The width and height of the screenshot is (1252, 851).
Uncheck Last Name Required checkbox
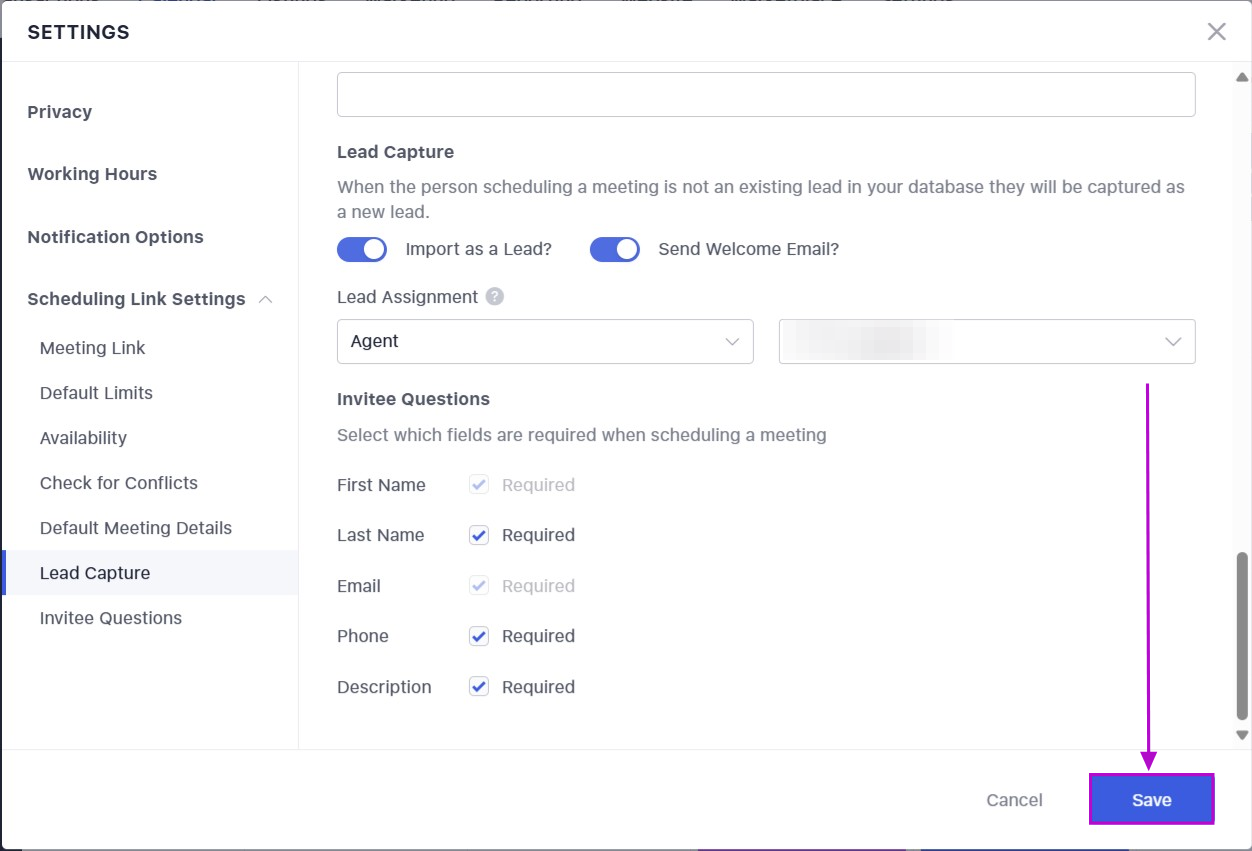[479, 535]
